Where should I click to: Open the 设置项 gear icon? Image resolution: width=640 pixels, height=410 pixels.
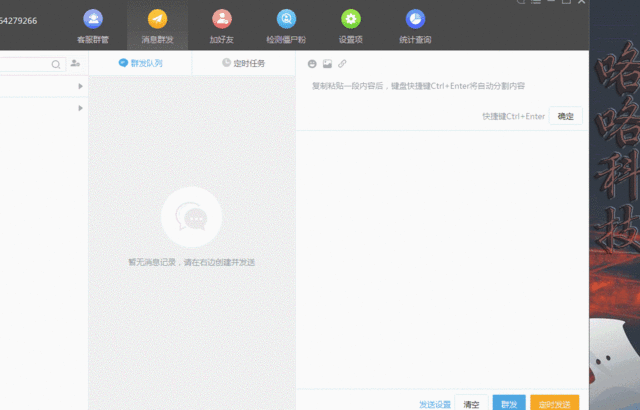coord(350,19)
